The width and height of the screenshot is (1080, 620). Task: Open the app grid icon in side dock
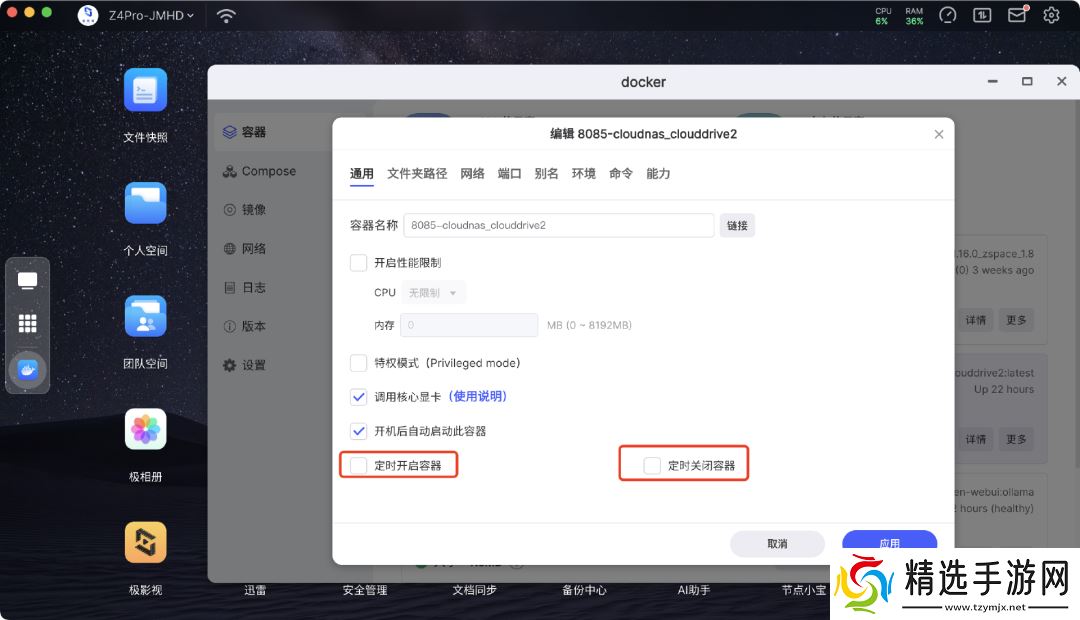coord(28,323)
